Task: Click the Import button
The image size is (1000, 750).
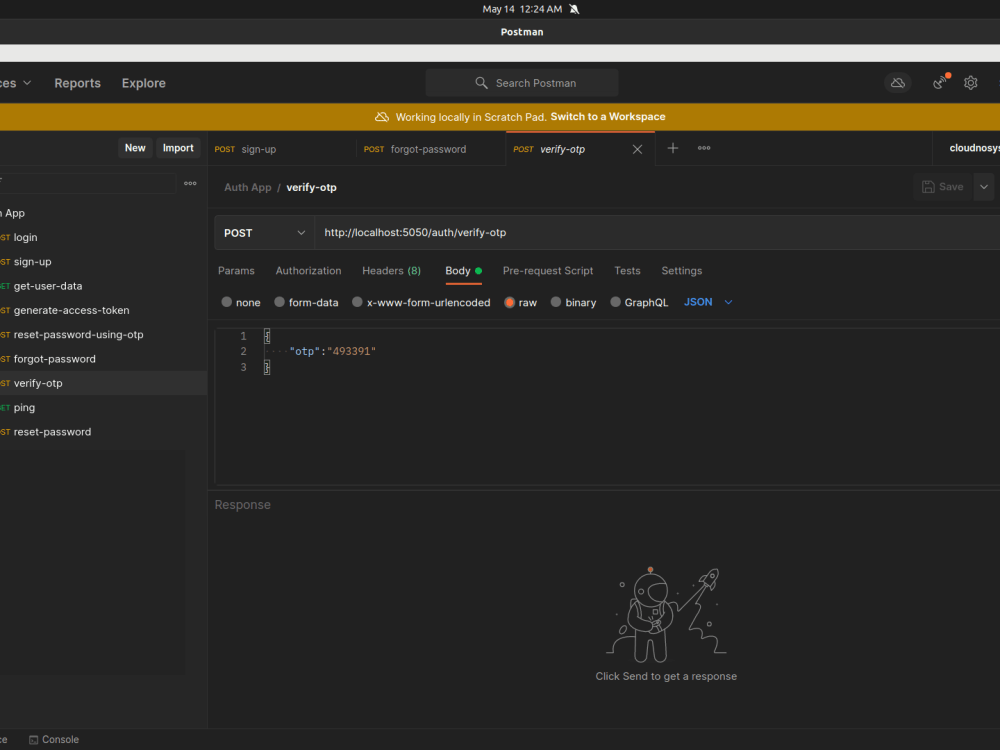Action: tap(177, 147)
